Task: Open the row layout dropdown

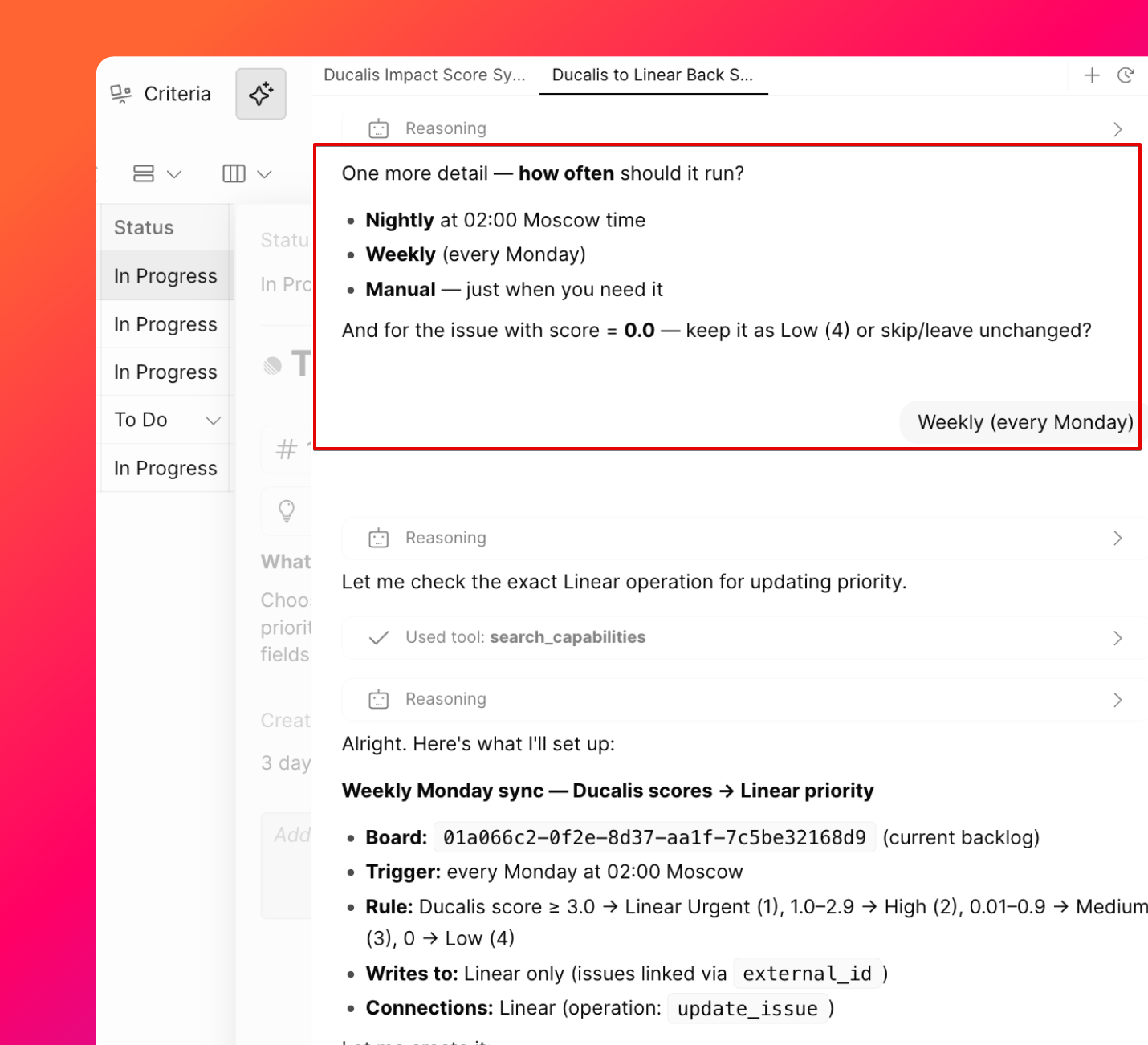Action: 157,173
